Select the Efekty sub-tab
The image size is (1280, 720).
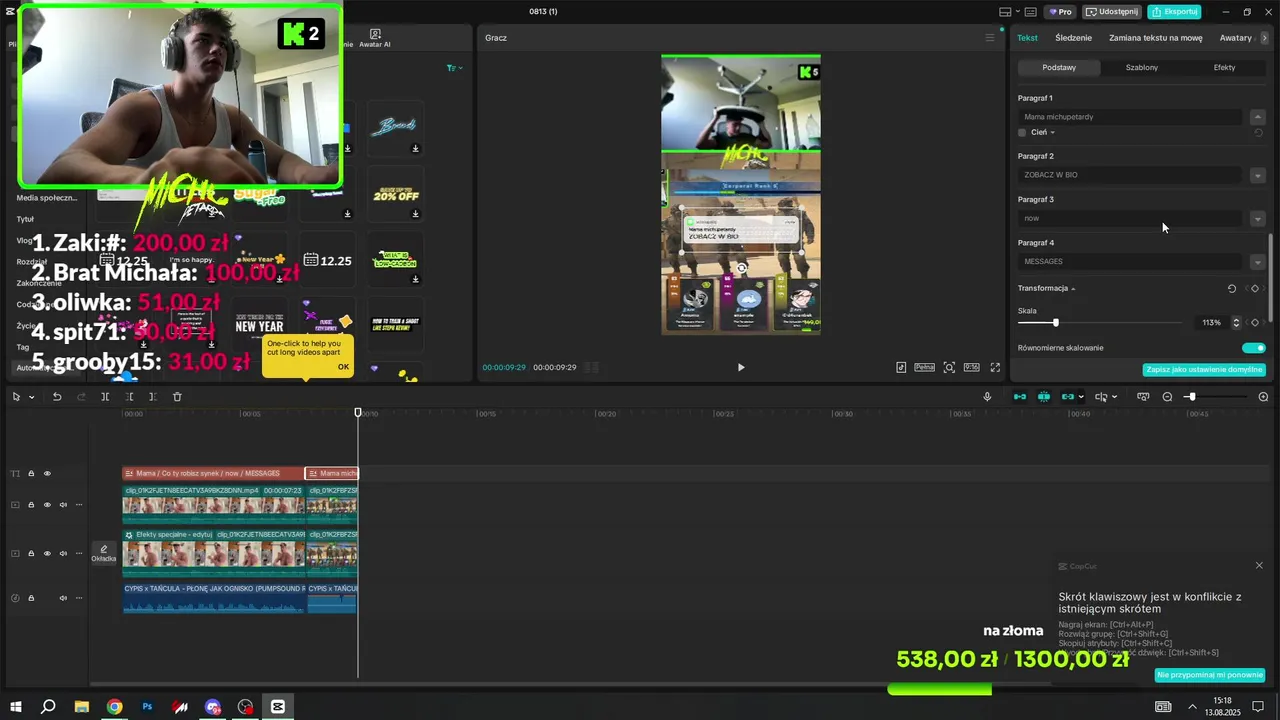[x=1224, y=67]
